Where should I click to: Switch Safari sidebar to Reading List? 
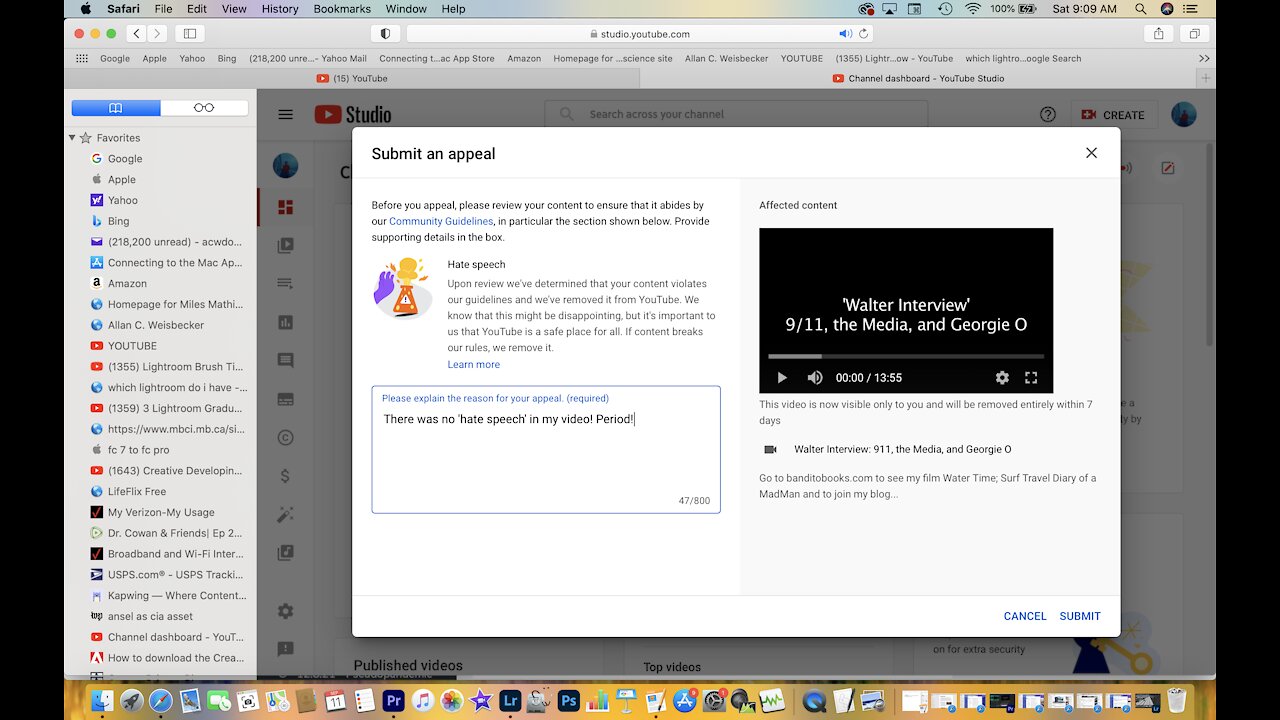[x=204, y=108]
